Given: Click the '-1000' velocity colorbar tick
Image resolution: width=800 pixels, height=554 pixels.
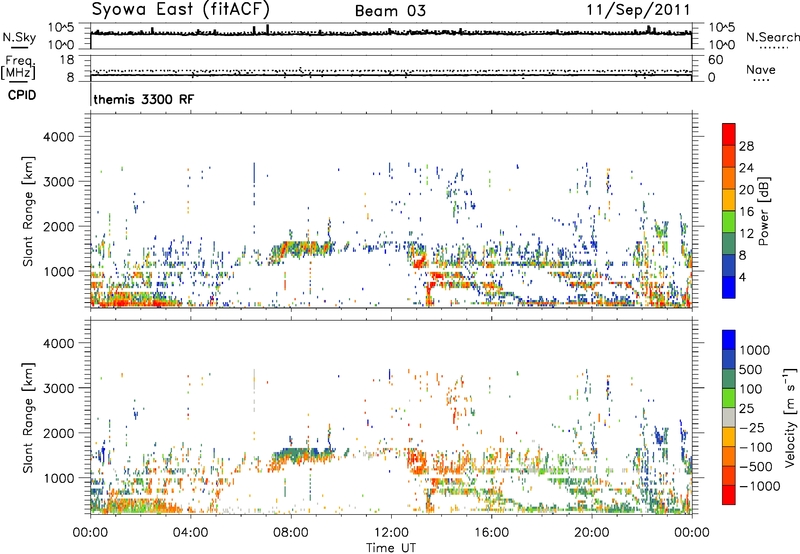Looking at the screenshot, I should (x=759, y=486).
